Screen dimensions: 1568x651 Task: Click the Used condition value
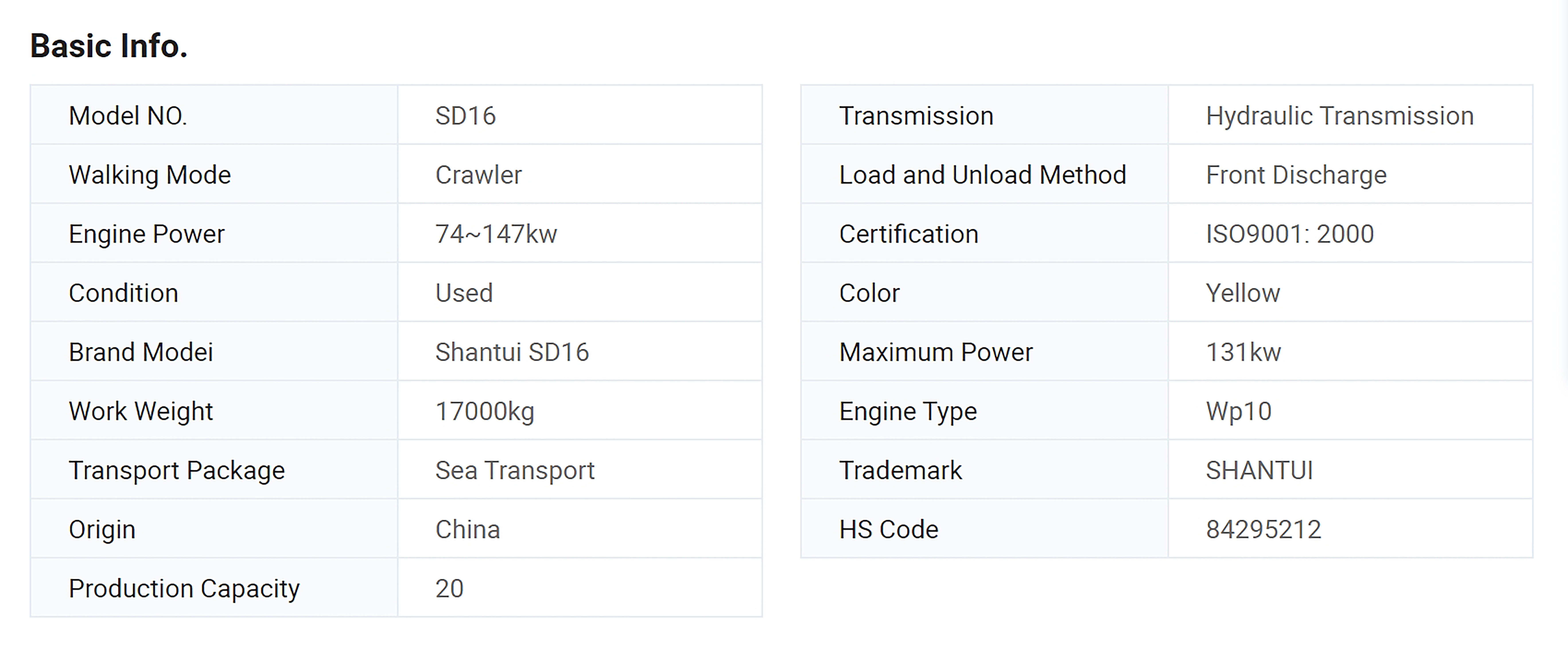(464, 293)
